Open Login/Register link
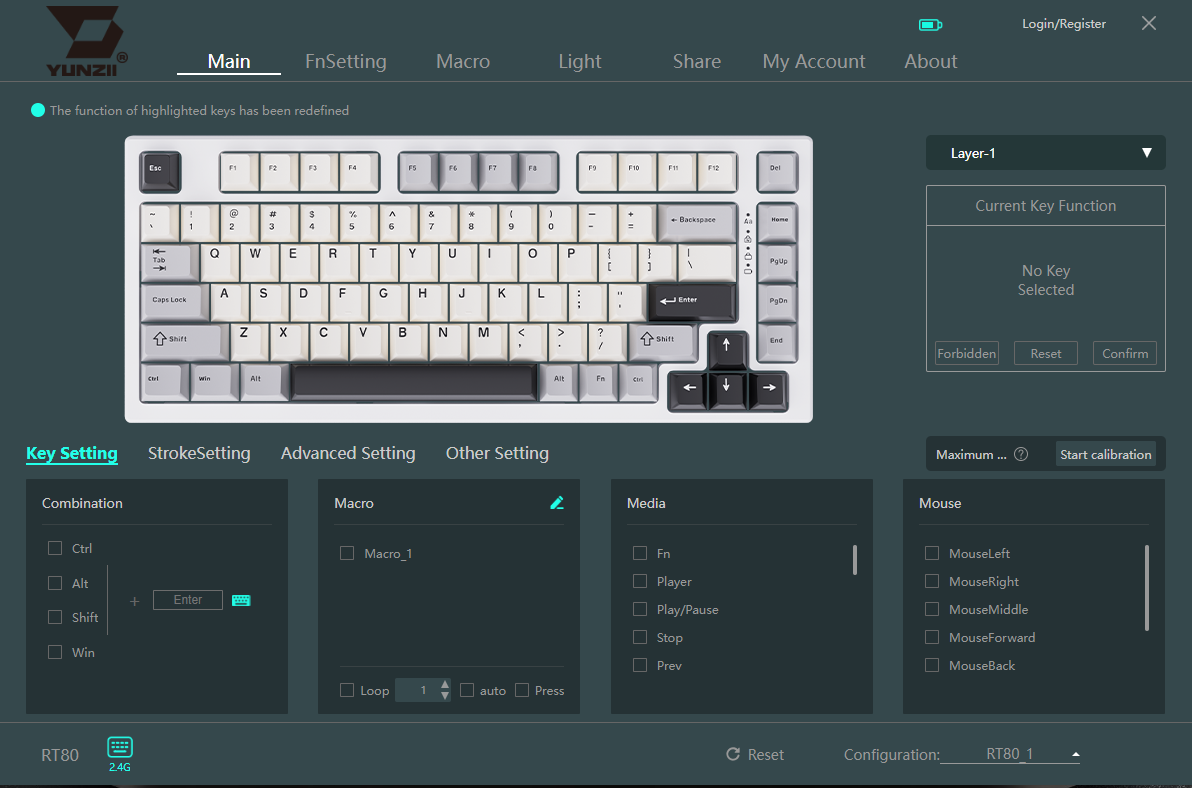 [x=1064, y=24]
